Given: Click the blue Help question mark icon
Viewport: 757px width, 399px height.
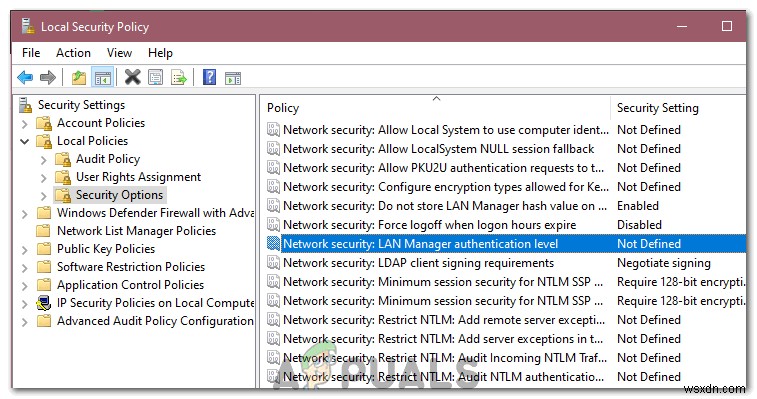Looking at the screenshot, I should coord(209,77).
